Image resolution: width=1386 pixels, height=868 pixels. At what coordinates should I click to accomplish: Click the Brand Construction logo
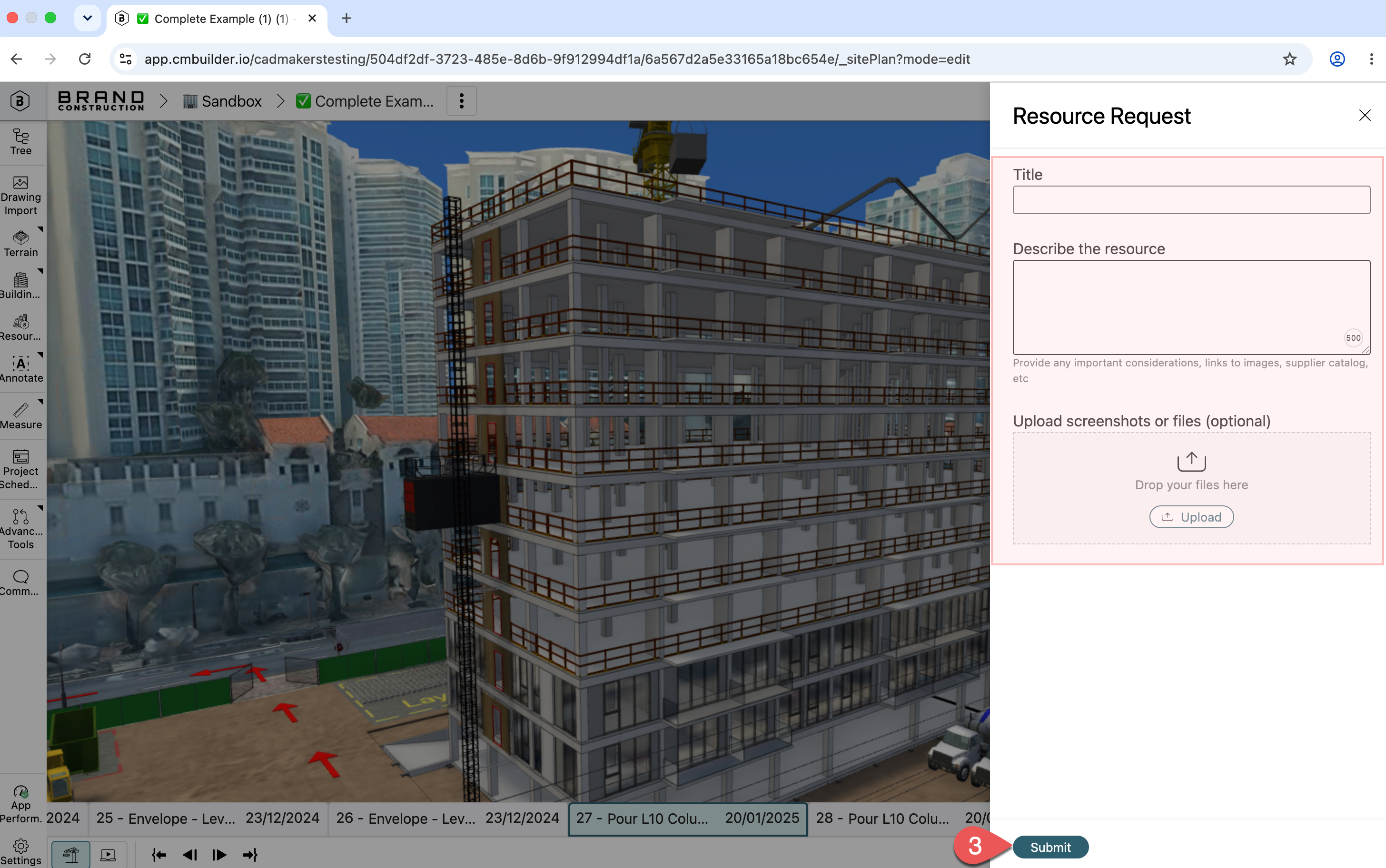101,101
